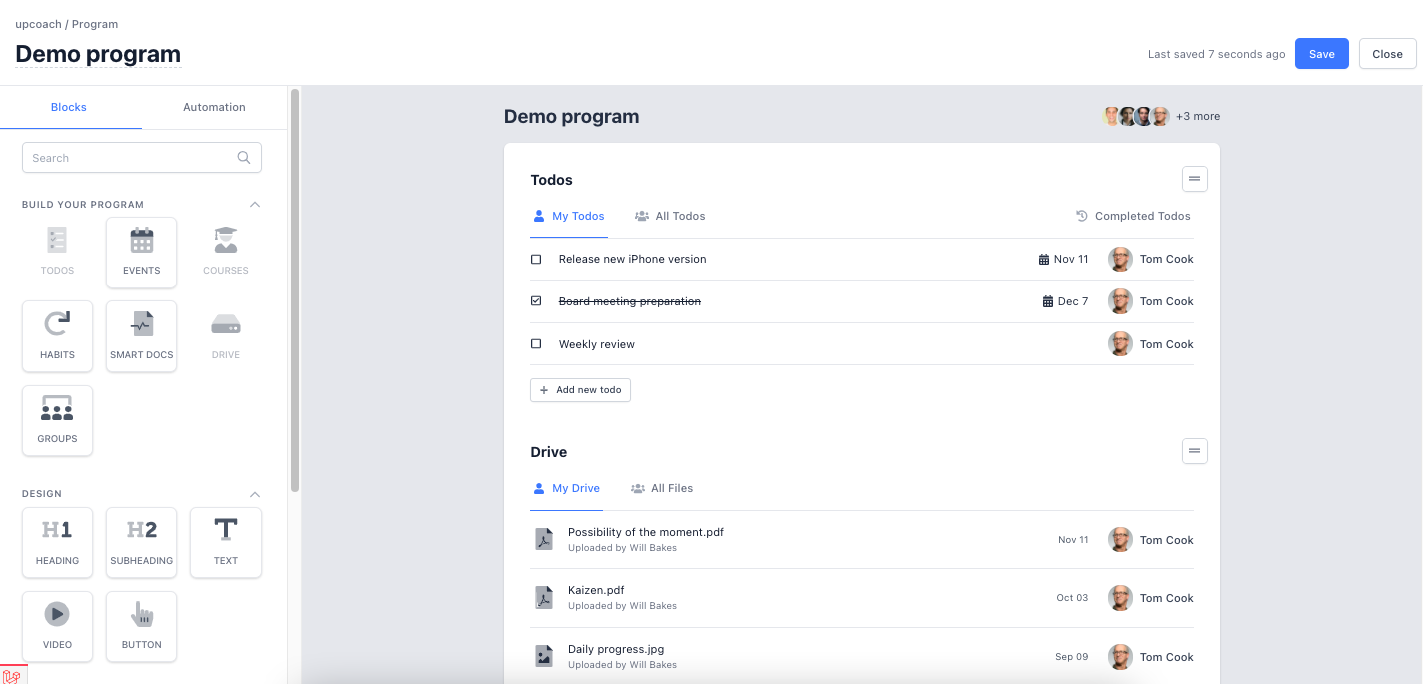
Task: Switch to the Automation tab
Action: click(x=213, y=107)
